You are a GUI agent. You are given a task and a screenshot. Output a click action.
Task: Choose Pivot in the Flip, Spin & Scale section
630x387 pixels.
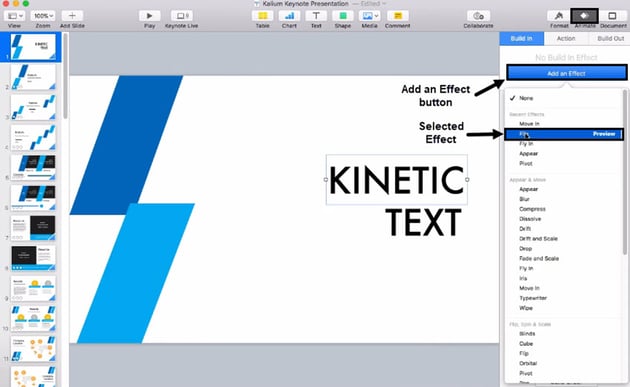pos(526,373)
